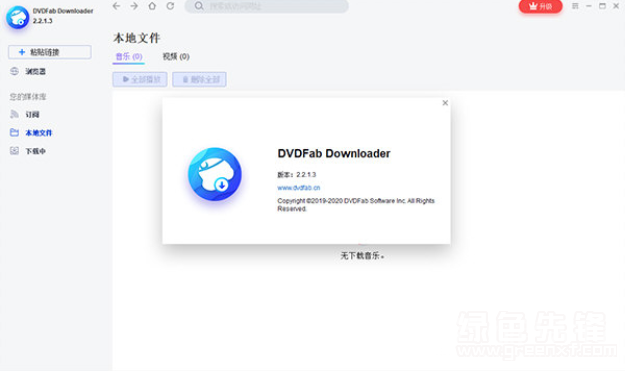Open the main menu icon

575,6
